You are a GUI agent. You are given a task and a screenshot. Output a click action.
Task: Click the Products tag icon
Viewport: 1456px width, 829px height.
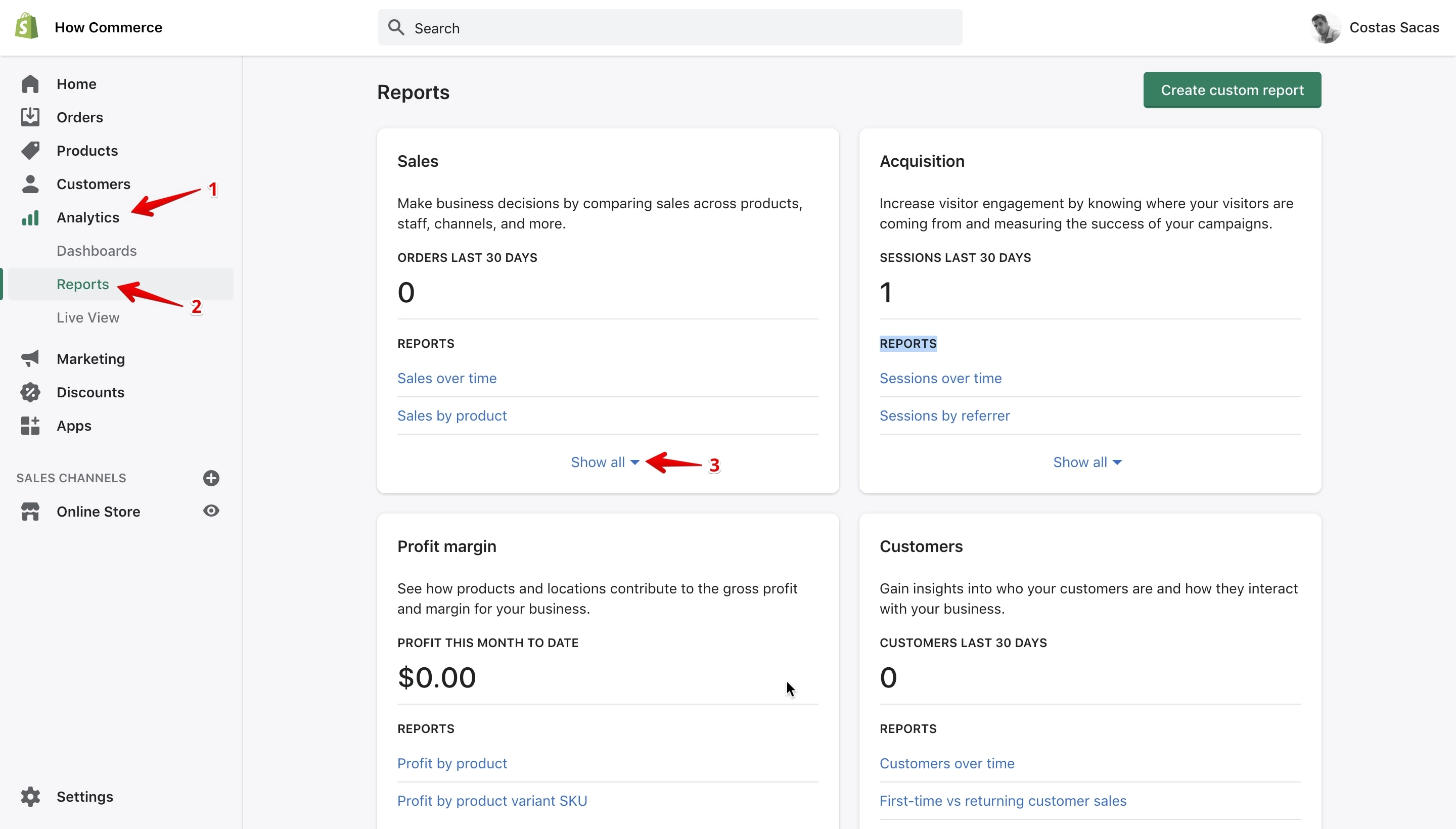point(30,150)
